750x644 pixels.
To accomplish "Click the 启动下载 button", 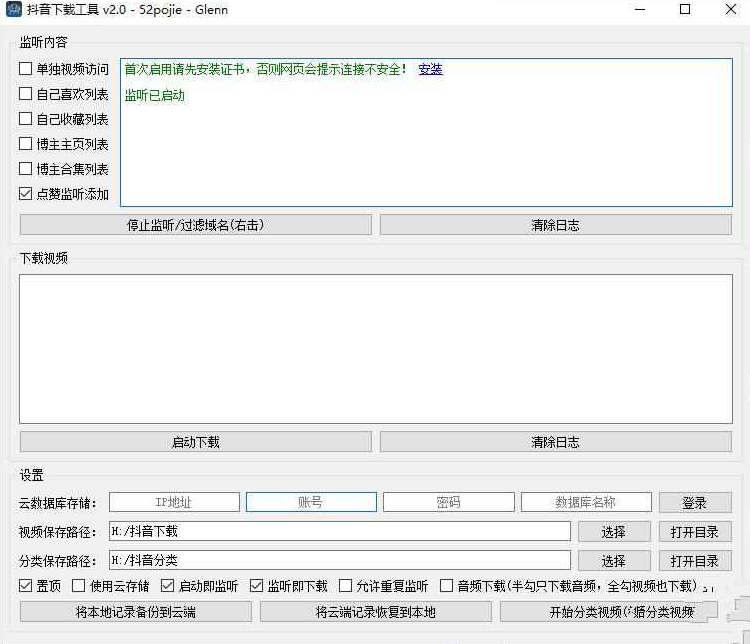I will [x=196, y=442].
